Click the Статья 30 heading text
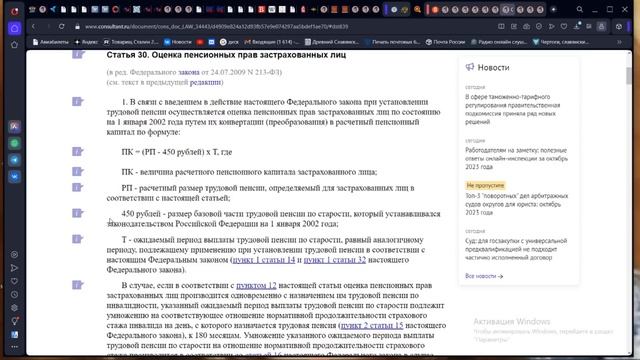 pos(226,55)
